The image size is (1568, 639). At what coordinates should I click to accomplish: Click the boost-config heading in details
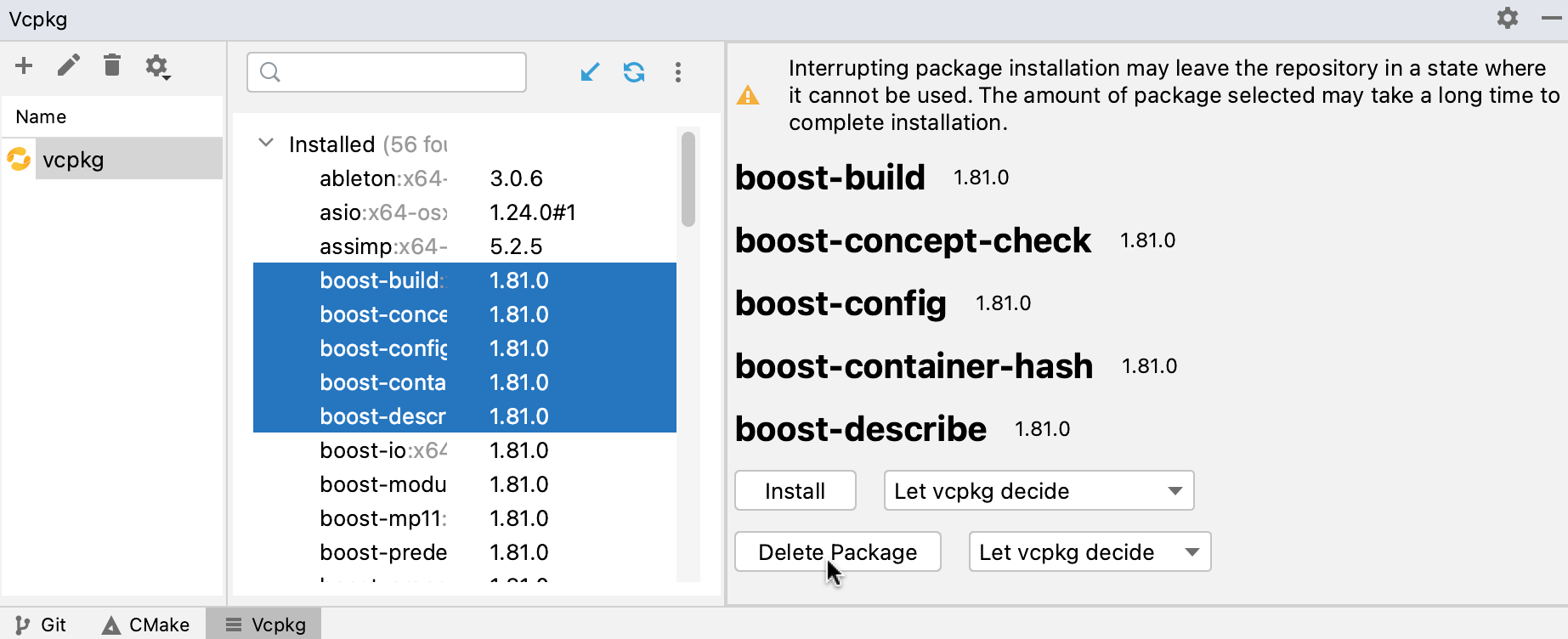(841, 303)
